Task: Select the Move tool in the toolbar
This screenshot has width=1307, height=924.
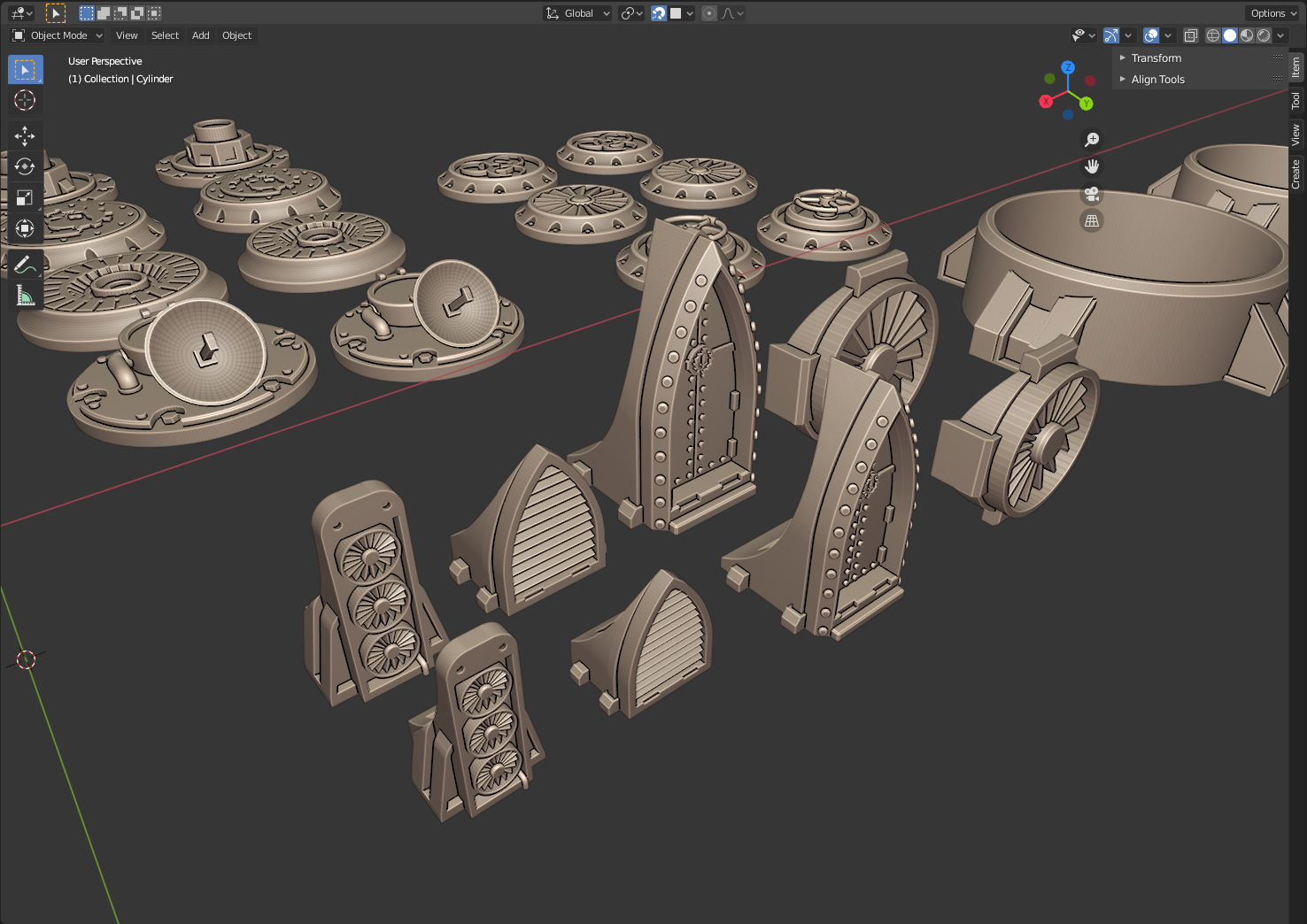Action: 25,135
